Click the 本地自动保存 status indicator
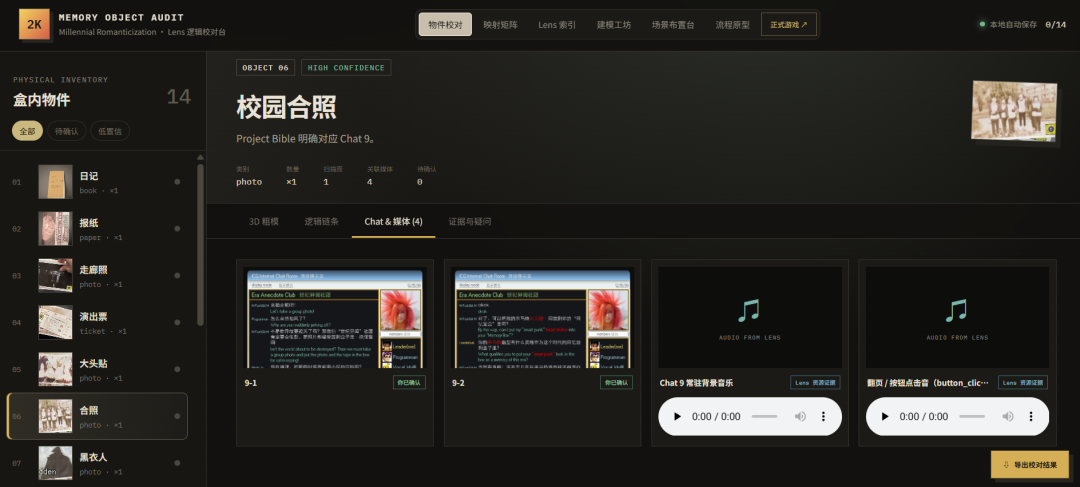The image size is (1080, 487). [1008, 24]
